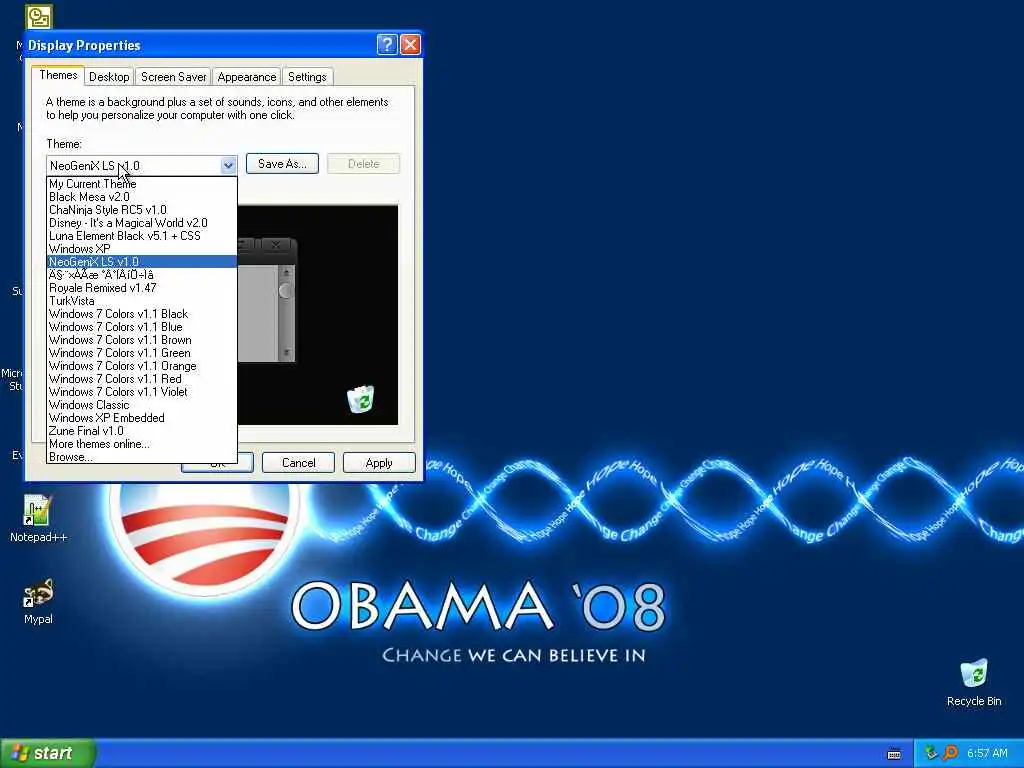Click the Cancel button
The width and height of the screenshot is (1024, 768).
[298, 463]
